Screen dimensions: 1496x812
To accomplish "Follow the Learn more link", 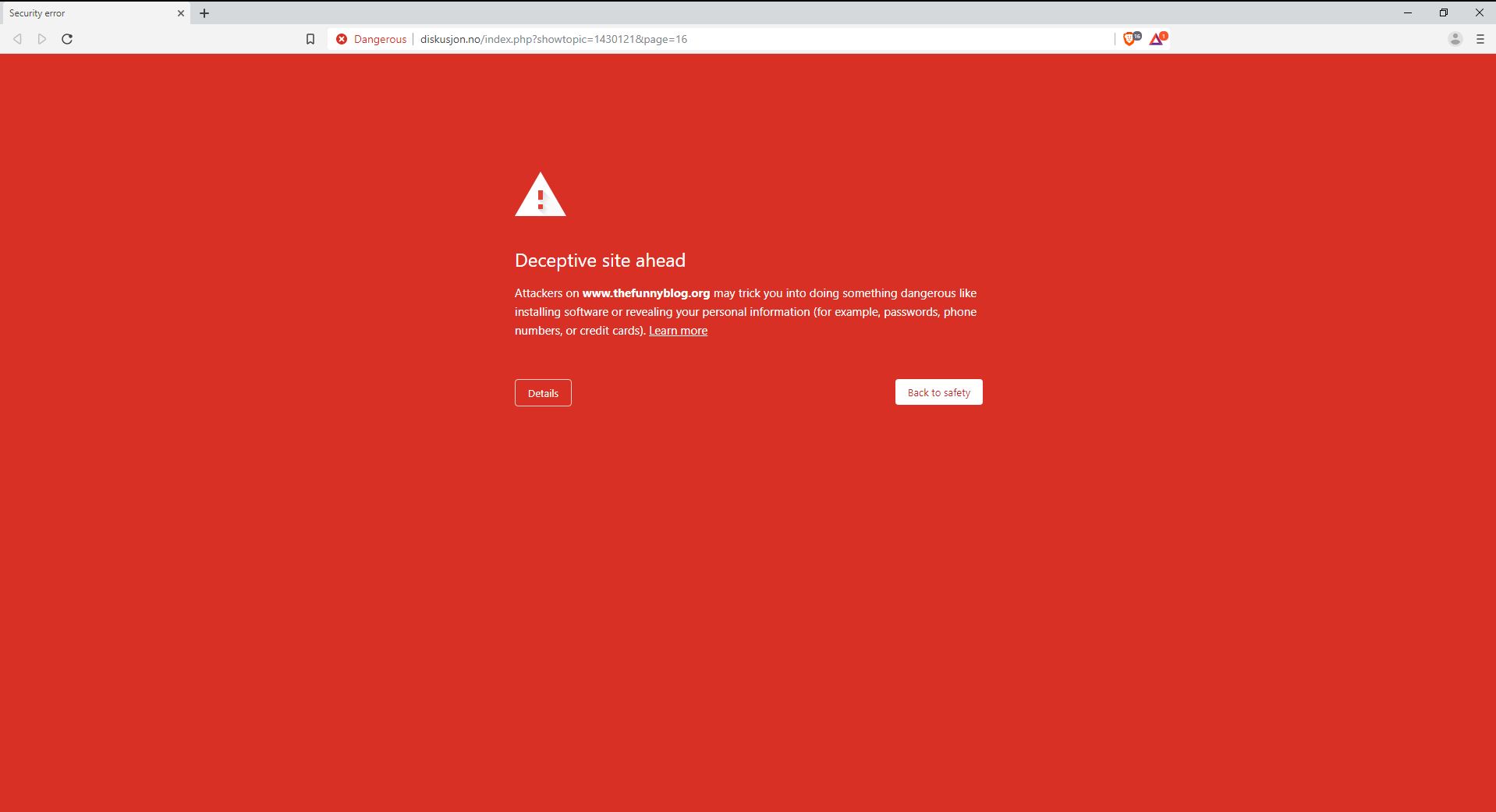I will tap(678, 331).
